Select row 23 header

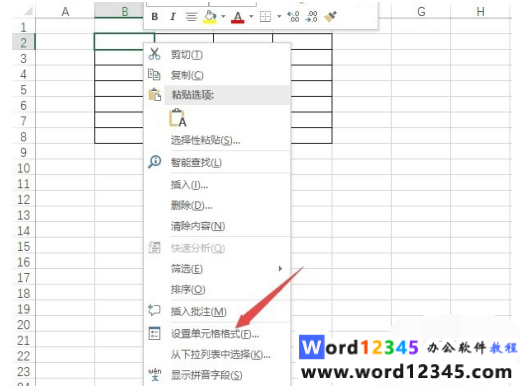coord(23,372)
